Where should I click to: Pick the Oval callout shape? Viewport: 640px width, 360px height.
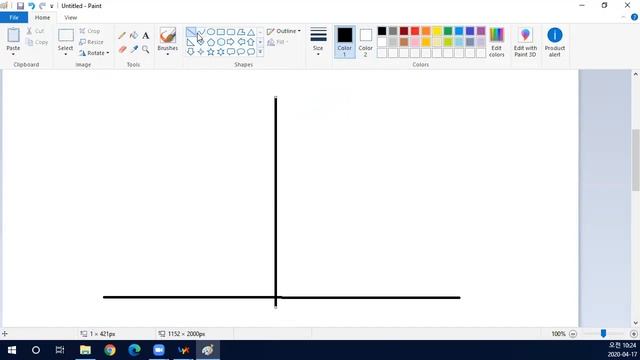click(x=241, y=52)
